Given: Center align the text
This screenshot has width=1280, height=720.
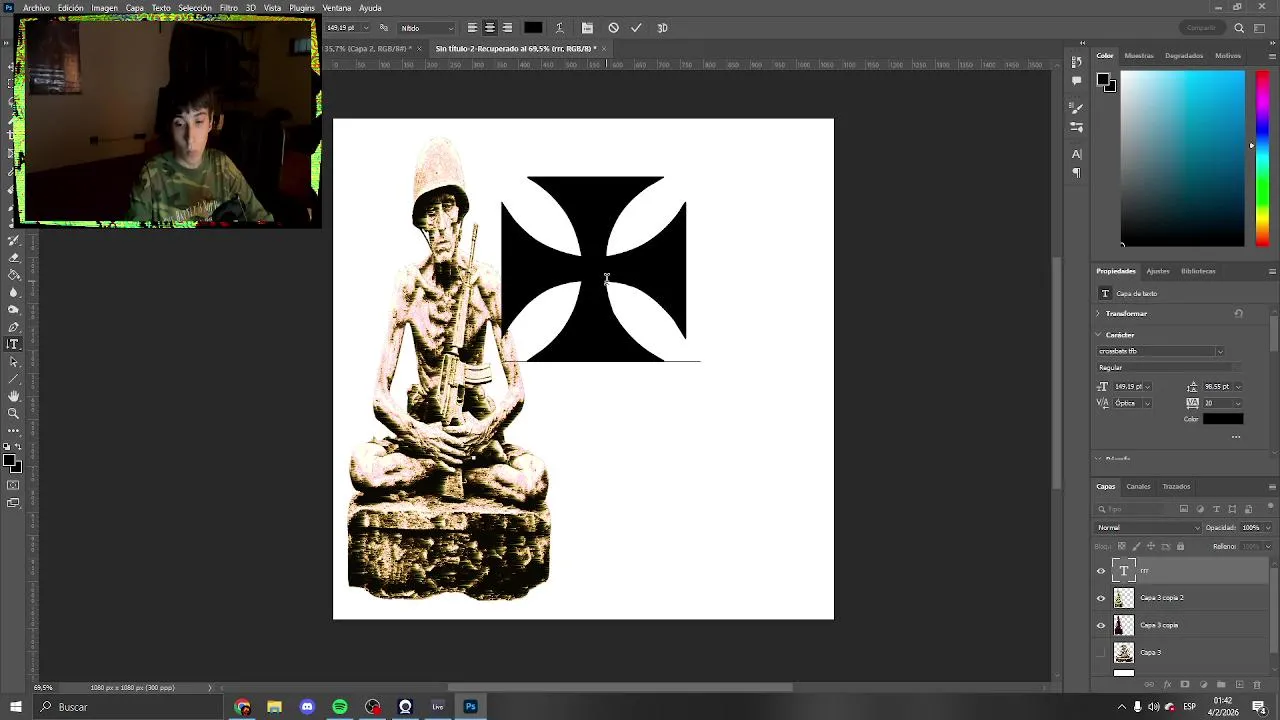Looking at the screenshot, I should 490,28.
